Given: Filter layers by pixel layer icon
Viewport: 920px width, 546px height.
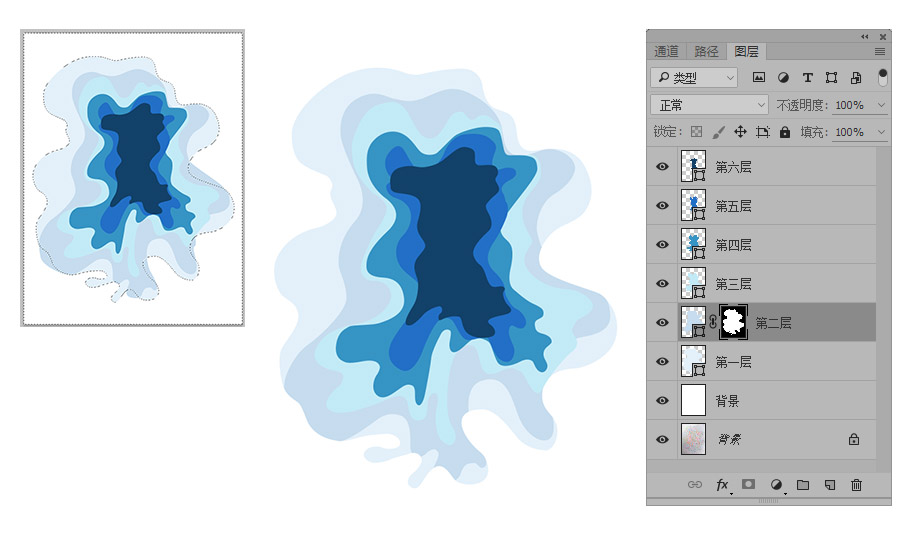Looking at the screenshot, I should click(x=759, y=77).
